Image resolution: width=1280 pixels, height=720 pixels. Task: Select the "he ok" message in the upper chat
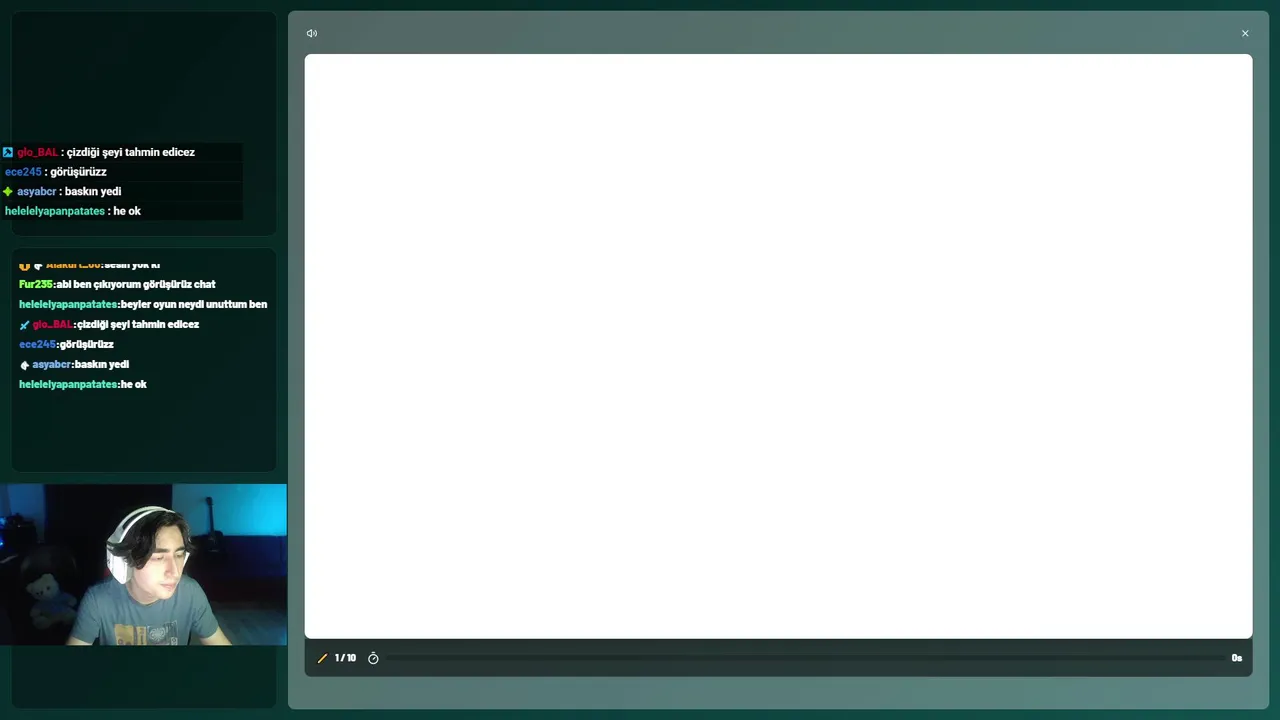tap(127, 211)
